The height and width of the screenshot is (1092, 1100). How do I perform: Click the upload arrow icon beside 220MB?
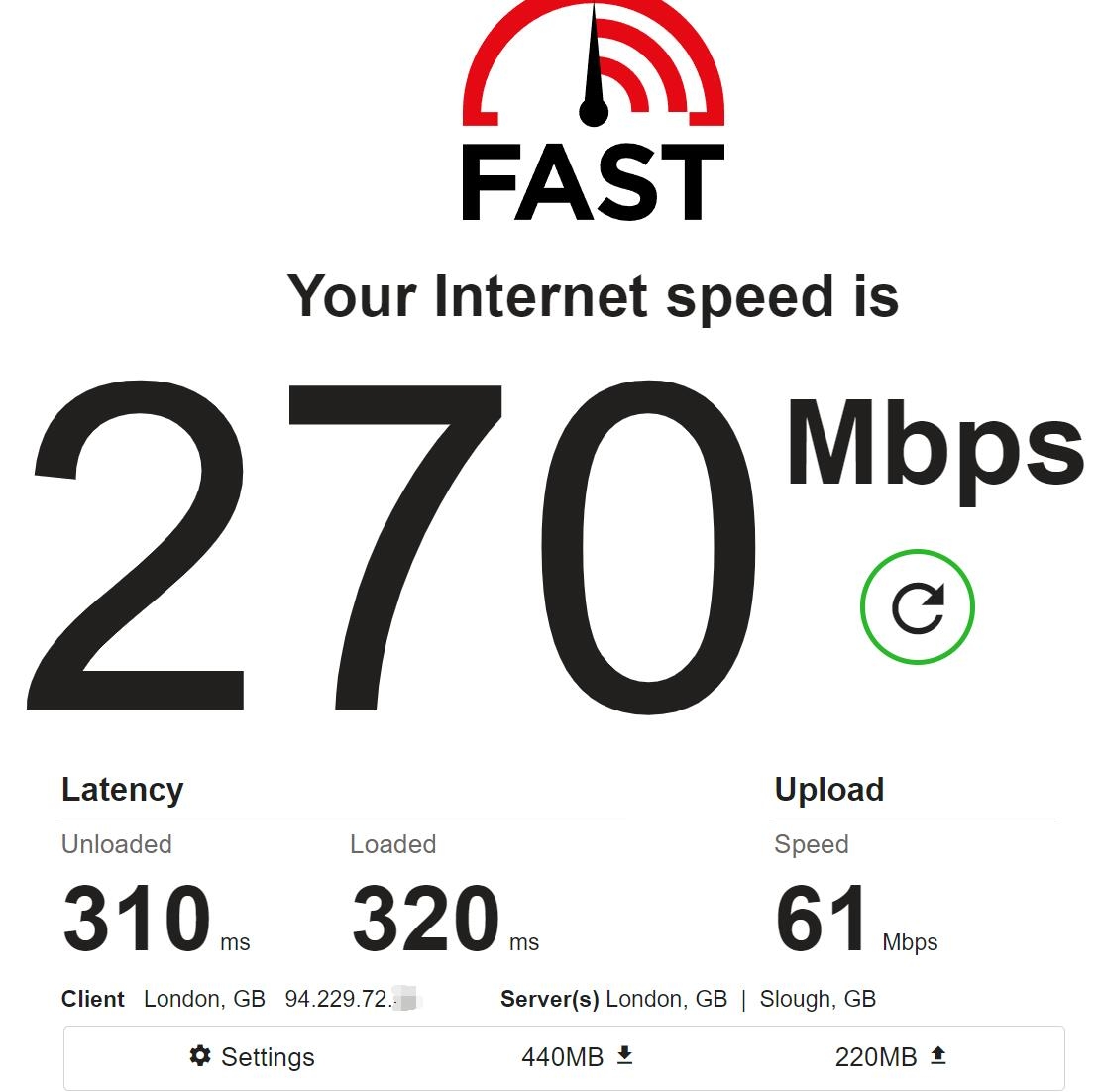tap(937, 1055)
